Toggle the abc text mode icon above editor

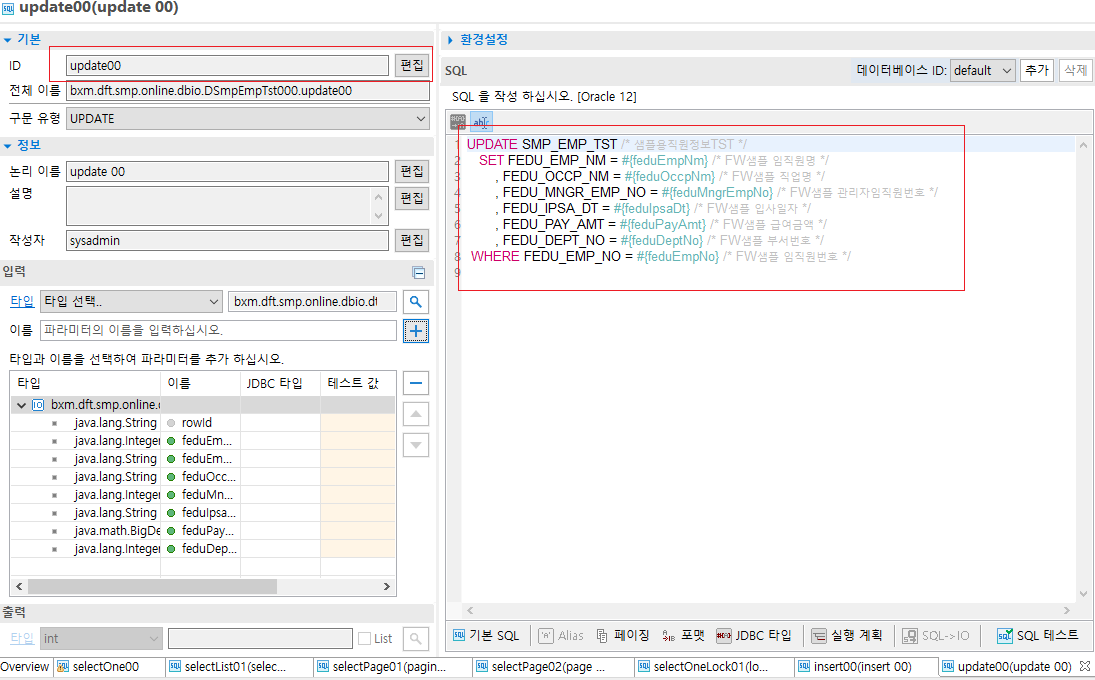pos(482,122)
